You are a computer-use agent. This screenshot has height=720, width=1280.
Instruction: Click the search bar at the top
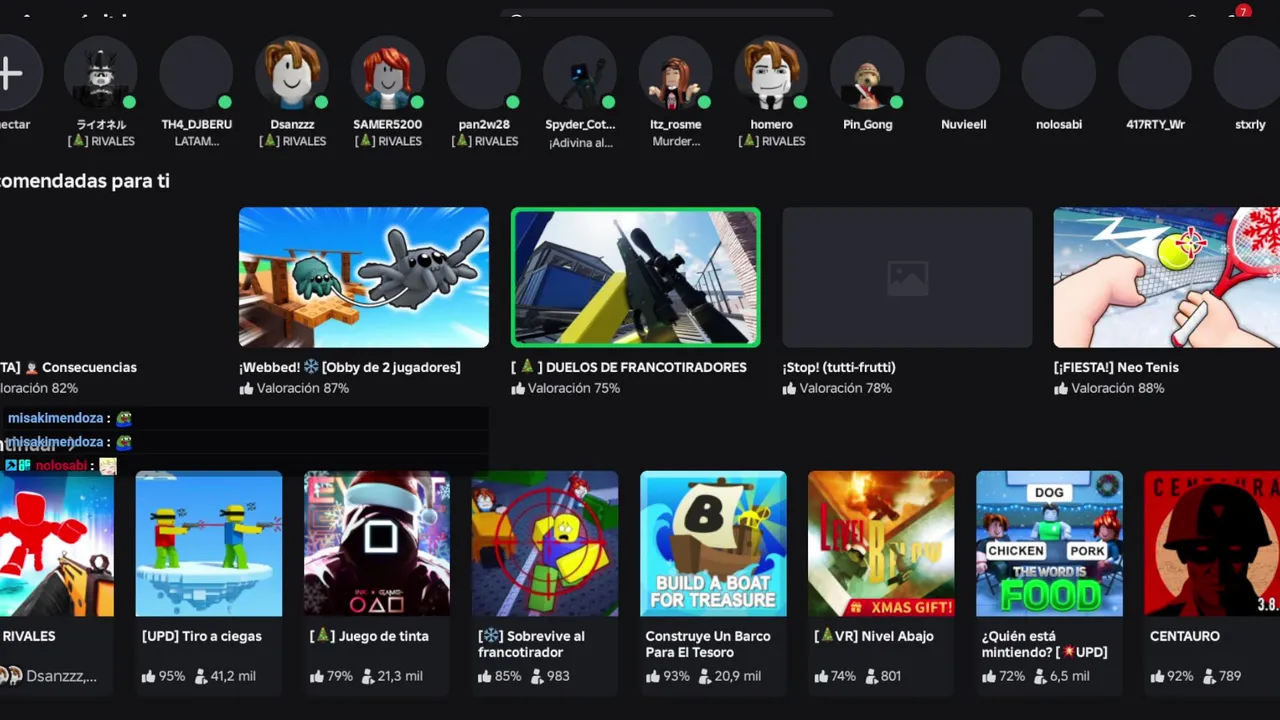click(666, 14)
